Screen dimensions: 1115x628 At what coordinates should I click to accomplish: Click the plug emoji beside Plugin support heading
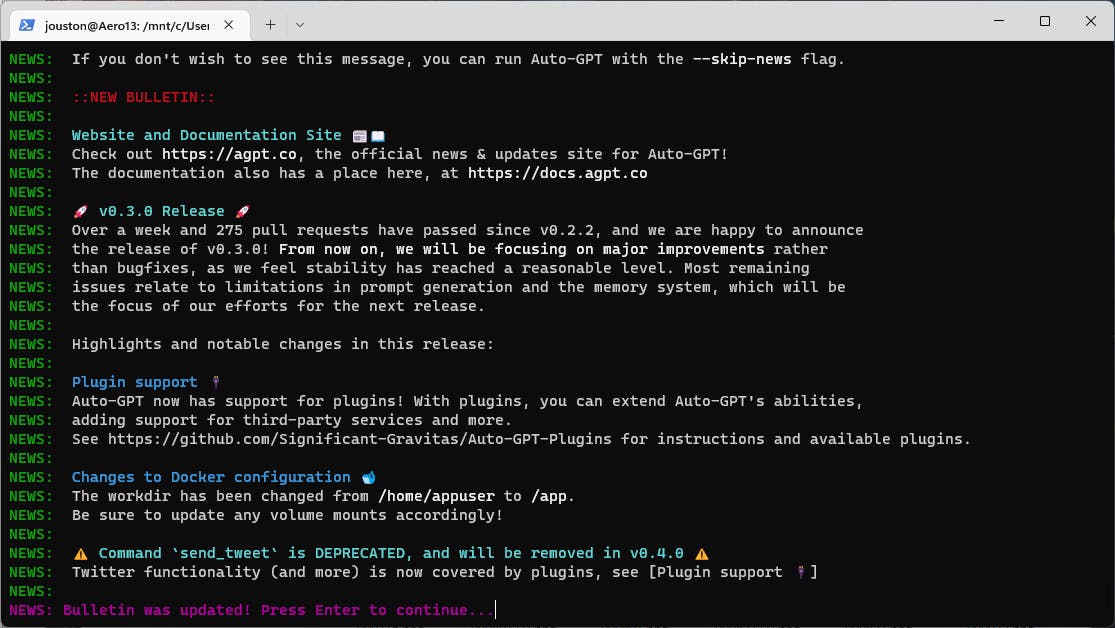[216, 383]
